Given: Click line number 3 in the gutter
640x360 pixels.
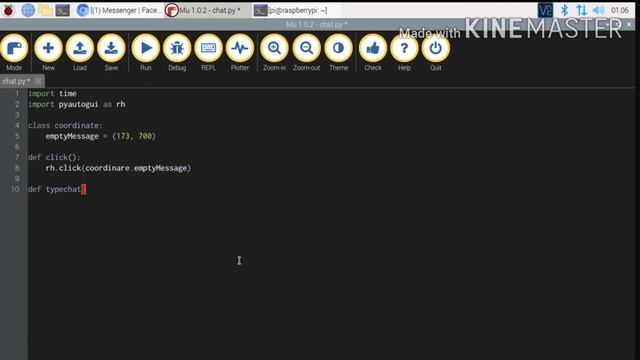Looking at the screenshot, I should point(17,115).
